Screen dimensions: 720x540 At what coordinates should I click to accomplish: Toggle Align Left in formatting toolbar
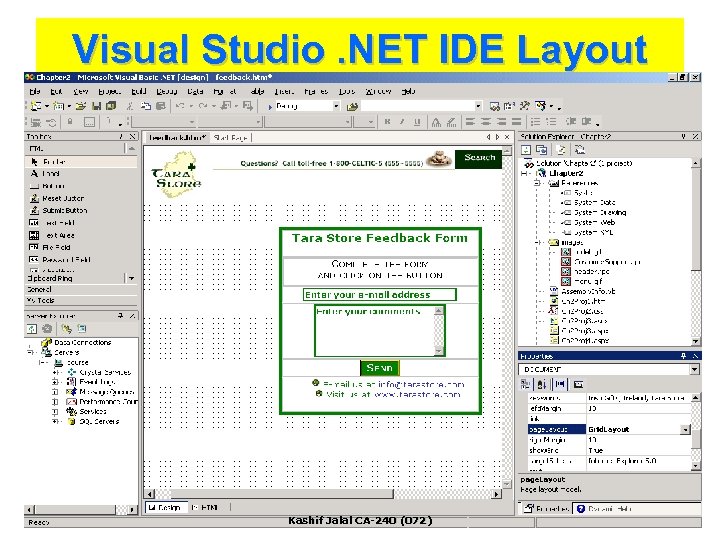(x=470, y=122)
